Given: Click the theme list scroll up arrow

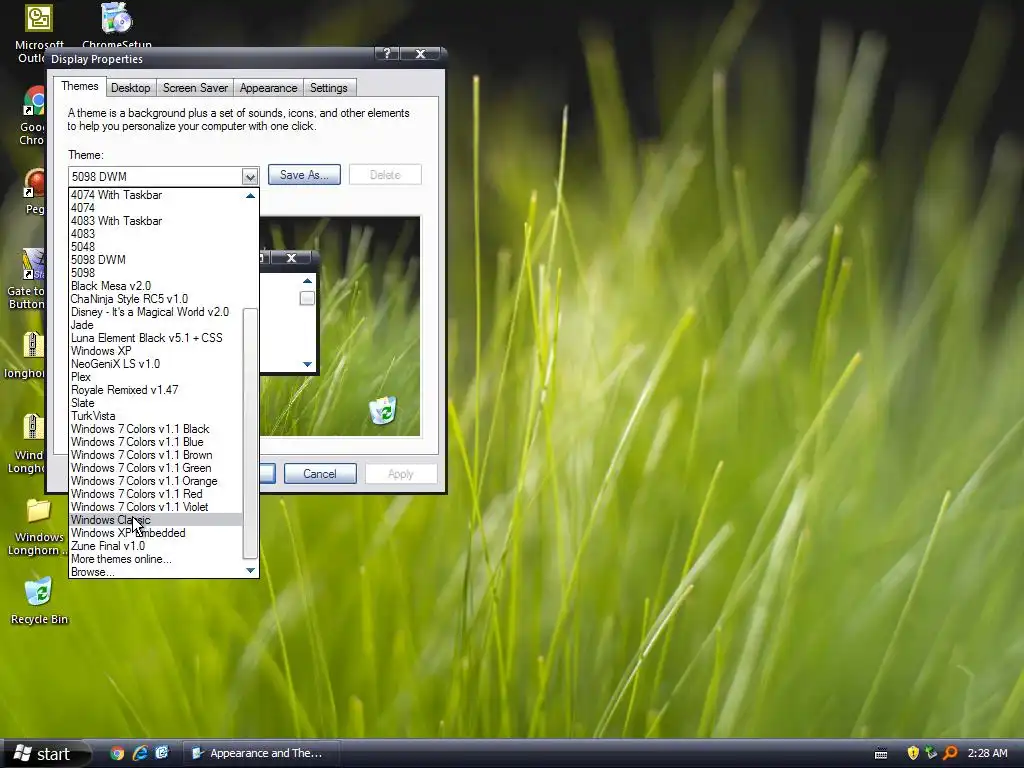Looking at the screenshot, I should pos(250,195).
